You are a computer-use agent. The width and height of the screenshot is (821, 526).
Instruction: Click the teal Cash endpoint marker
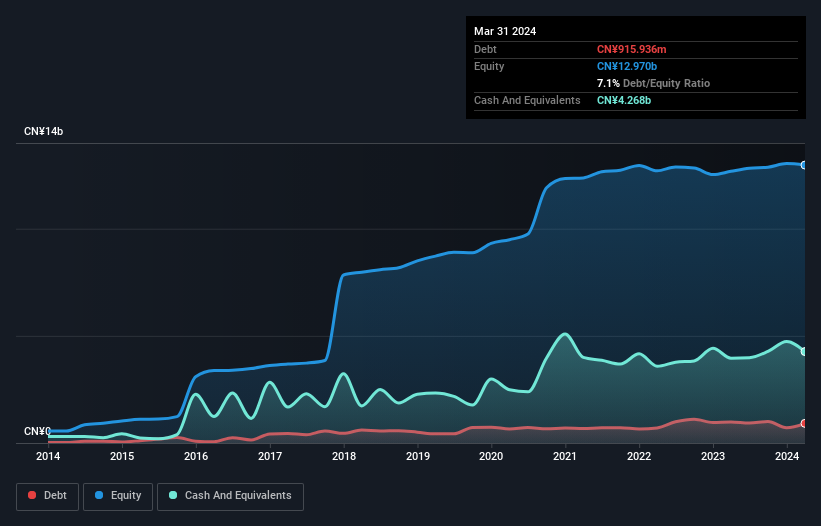coord(804,351)
